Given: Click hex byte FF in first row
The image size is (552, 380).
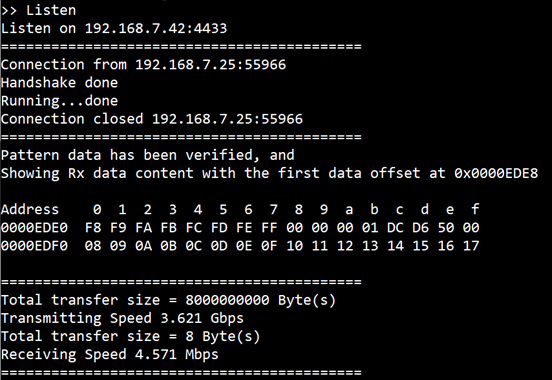Looking at the screenshot, I should [x=269, y=228].
